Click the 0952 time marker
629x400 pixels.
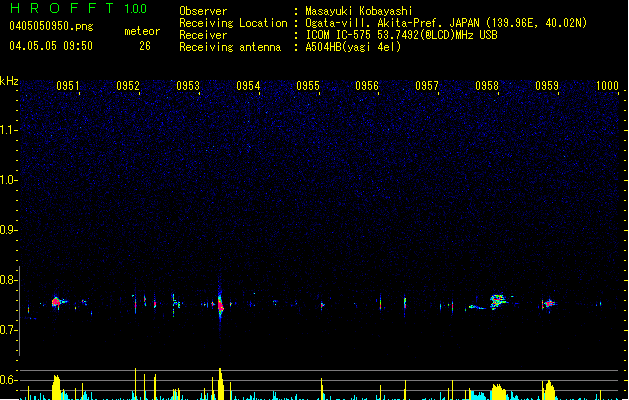click(x=128, y=86)
